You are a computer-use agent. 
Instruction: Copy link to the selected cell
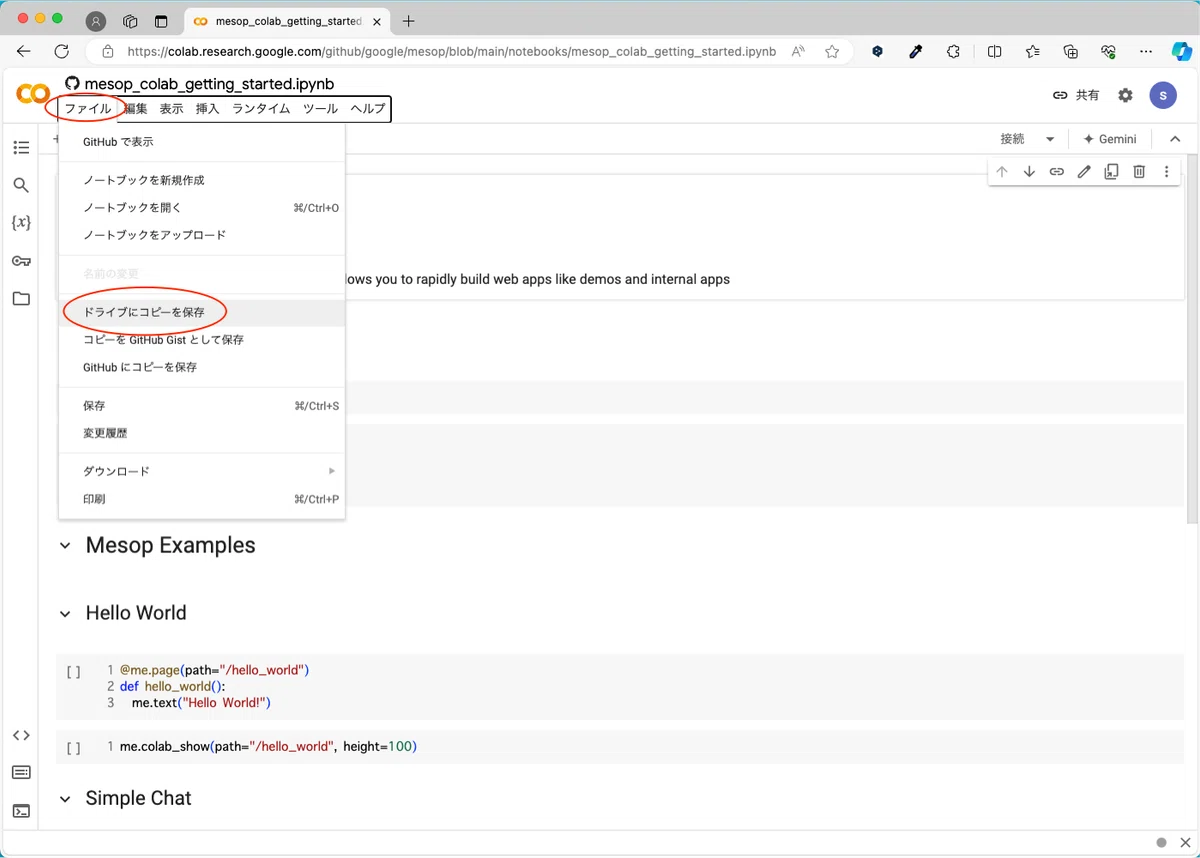(x=1056, y=172)
